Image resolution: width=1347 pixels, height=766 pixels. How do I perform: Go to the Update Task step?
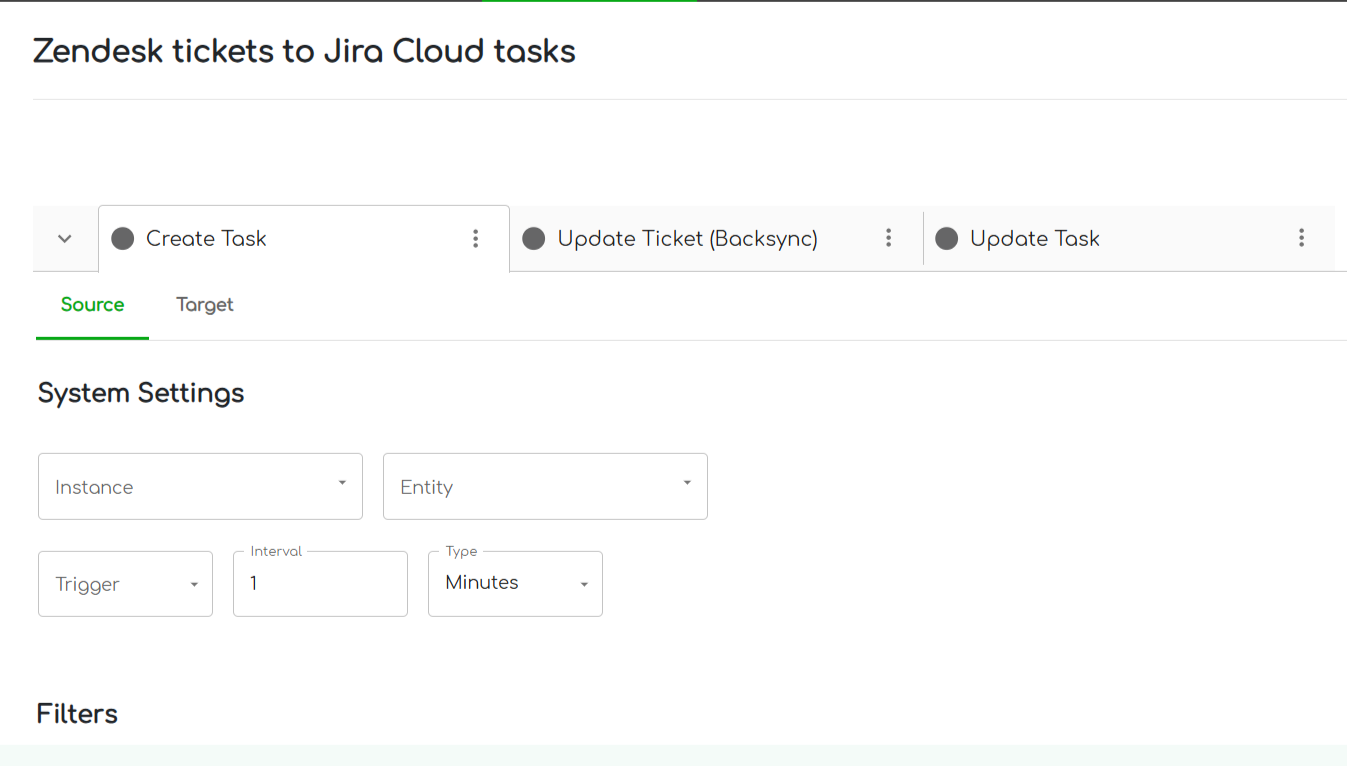[x=1035, y=238]
